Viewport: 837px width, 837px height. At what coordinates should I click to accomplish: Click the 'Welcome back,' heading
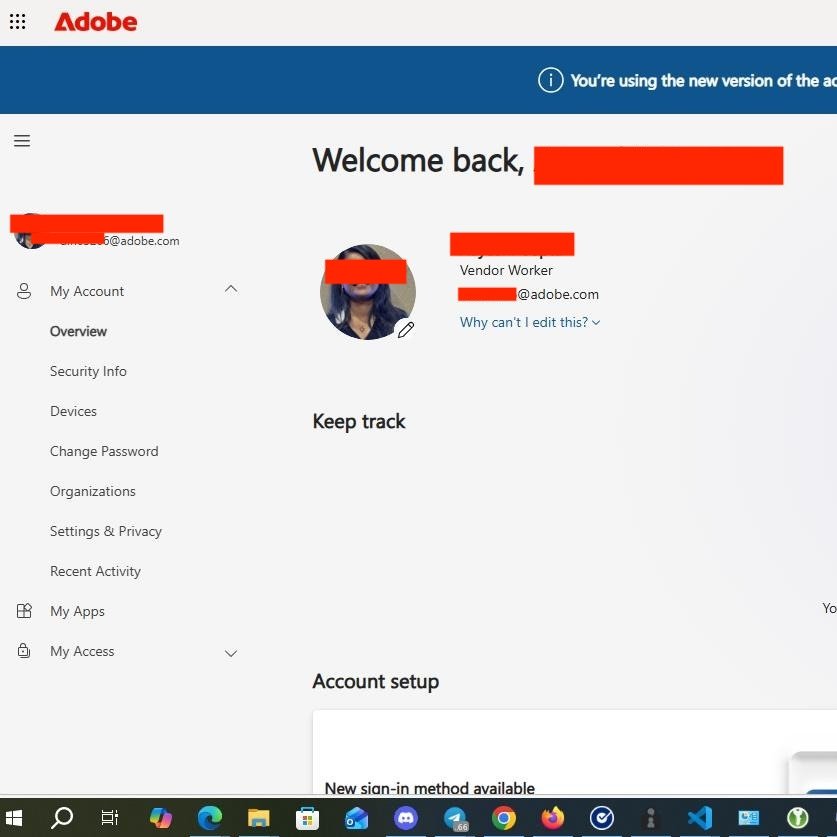pyautogui.click(x=418, y=161)
